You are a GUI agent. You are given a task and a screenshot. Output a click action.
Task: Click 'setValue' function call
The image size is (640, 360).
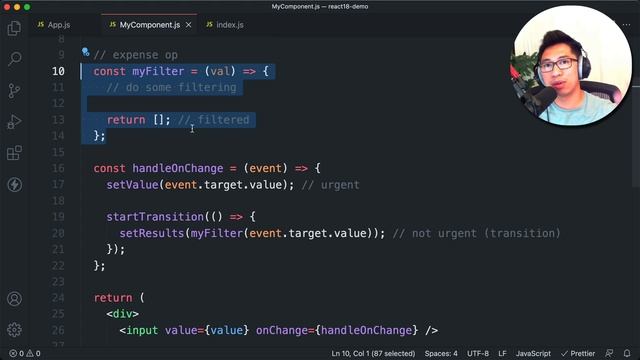(132, 185)
